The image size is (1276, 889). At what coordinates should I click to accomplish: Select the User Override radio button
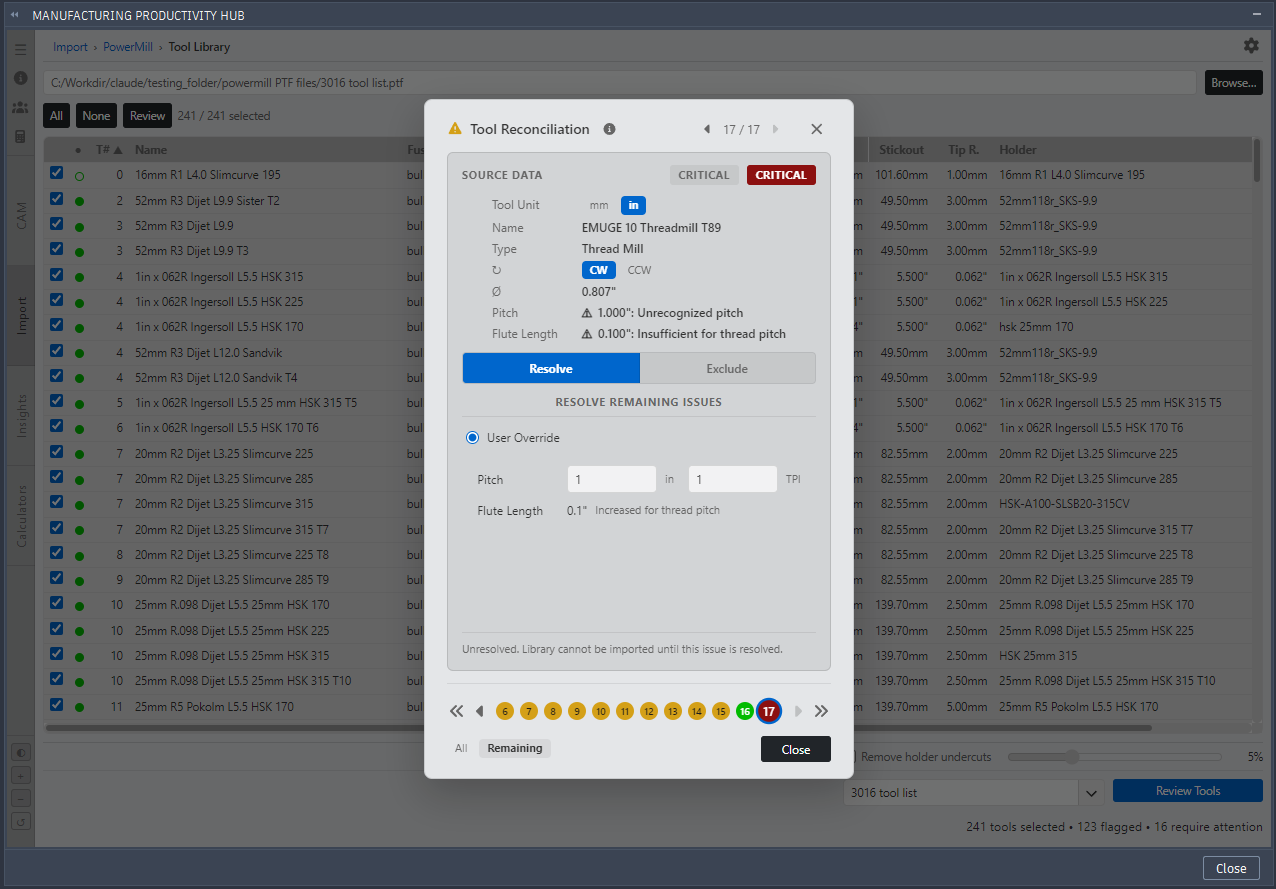[x=473, y=438]
